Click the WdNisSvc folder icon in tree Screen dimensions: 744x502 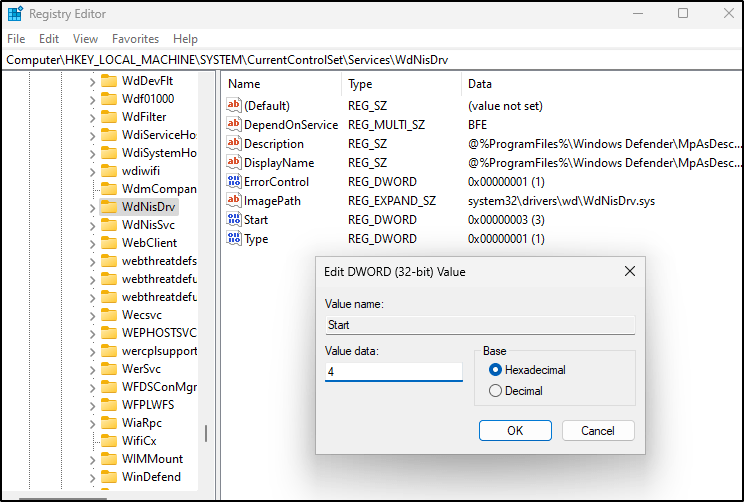(108, 225)
